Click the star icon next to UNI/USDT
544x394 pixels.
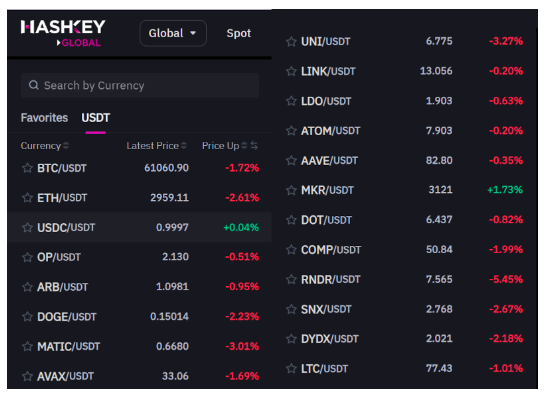(x=291, y=42)
